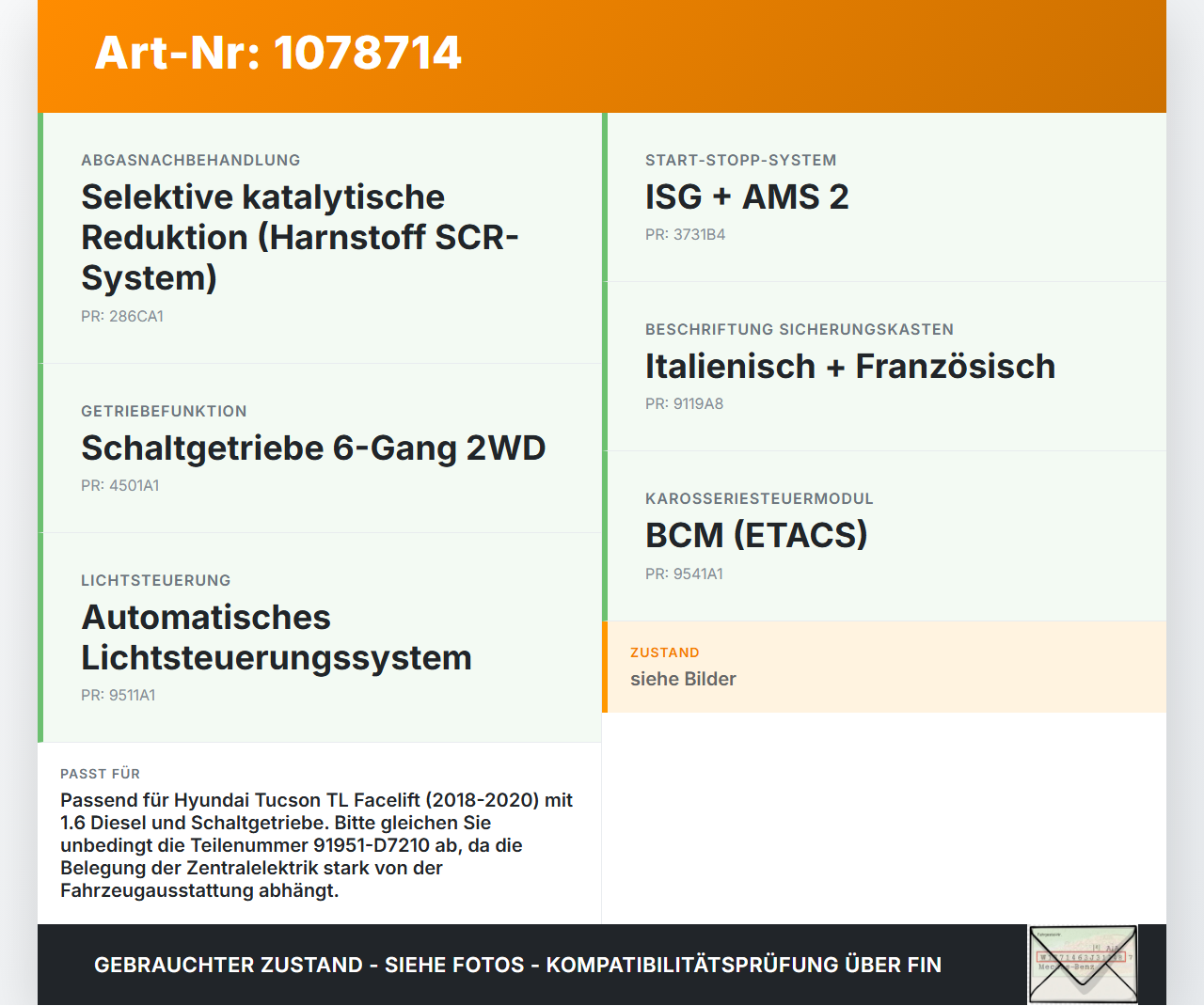Viewport: 1204px width, 1006px height.
Task: Click the 'PR: 286CA1' code
Action: pos(122,316)
